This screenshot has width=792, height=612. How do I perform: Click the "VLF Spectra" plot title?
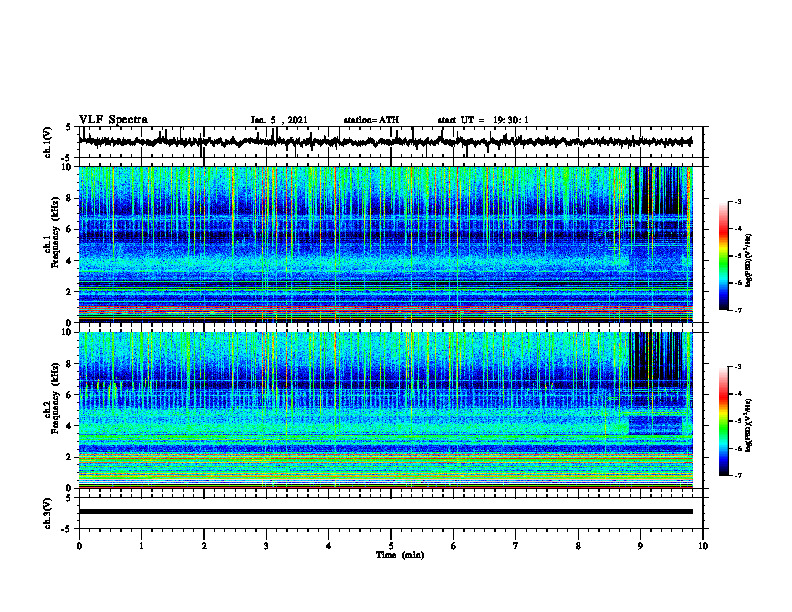click(113, 120)
